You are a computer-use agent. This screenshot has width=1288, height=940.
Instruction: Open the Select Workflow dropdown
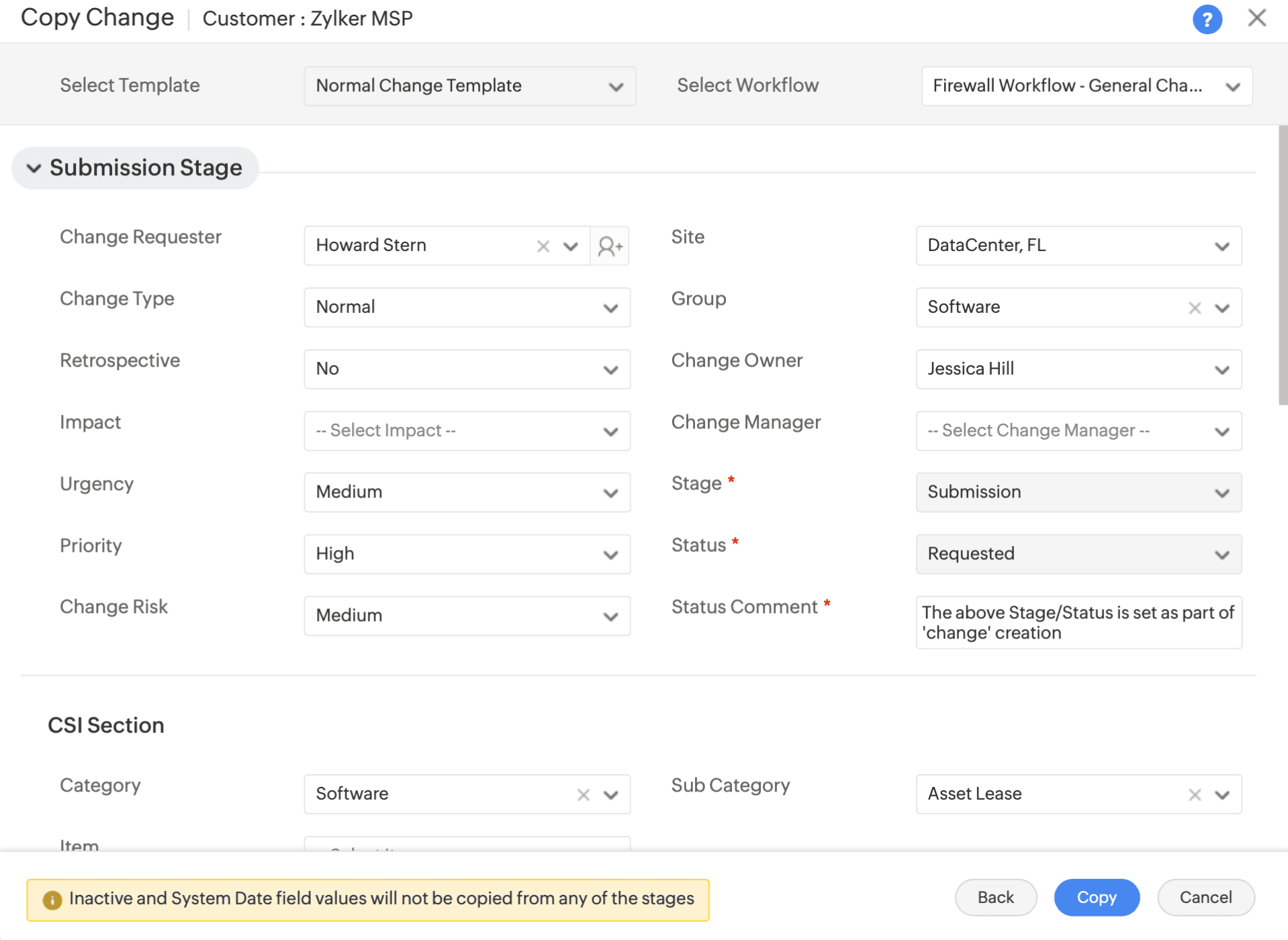point(1086,86)
